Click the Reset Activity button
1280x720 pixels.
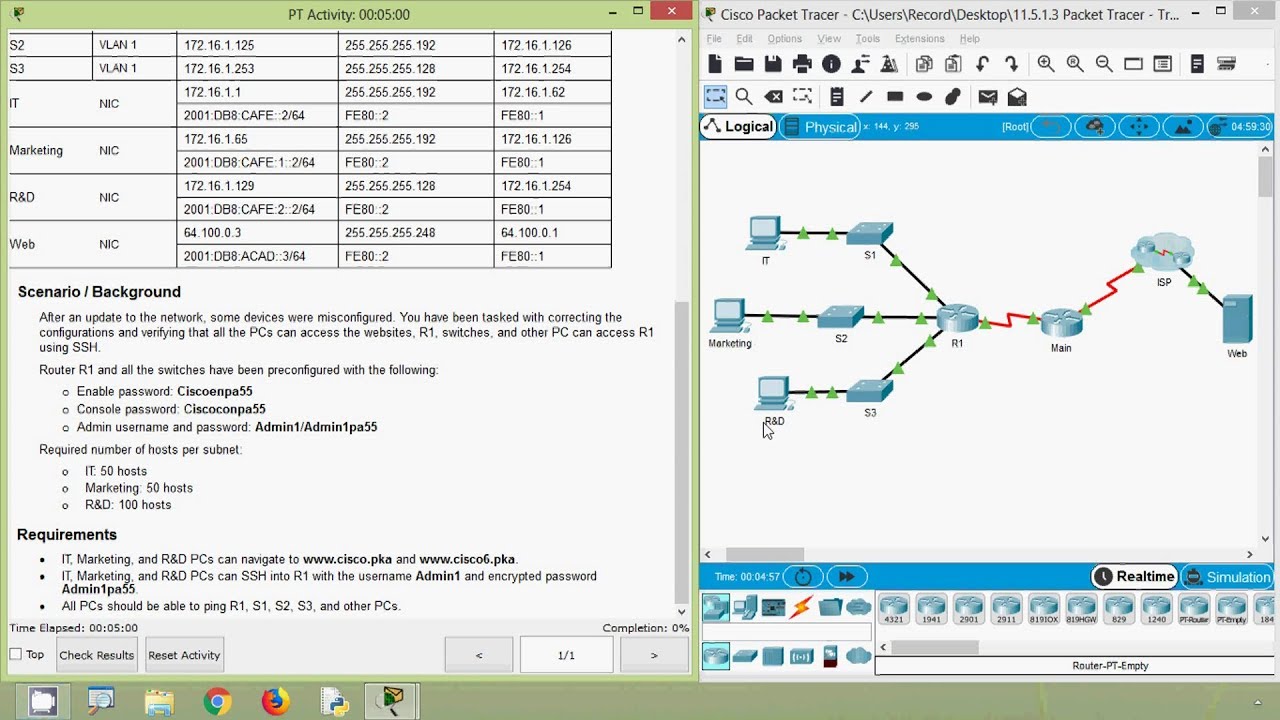[x=184, y=655]
